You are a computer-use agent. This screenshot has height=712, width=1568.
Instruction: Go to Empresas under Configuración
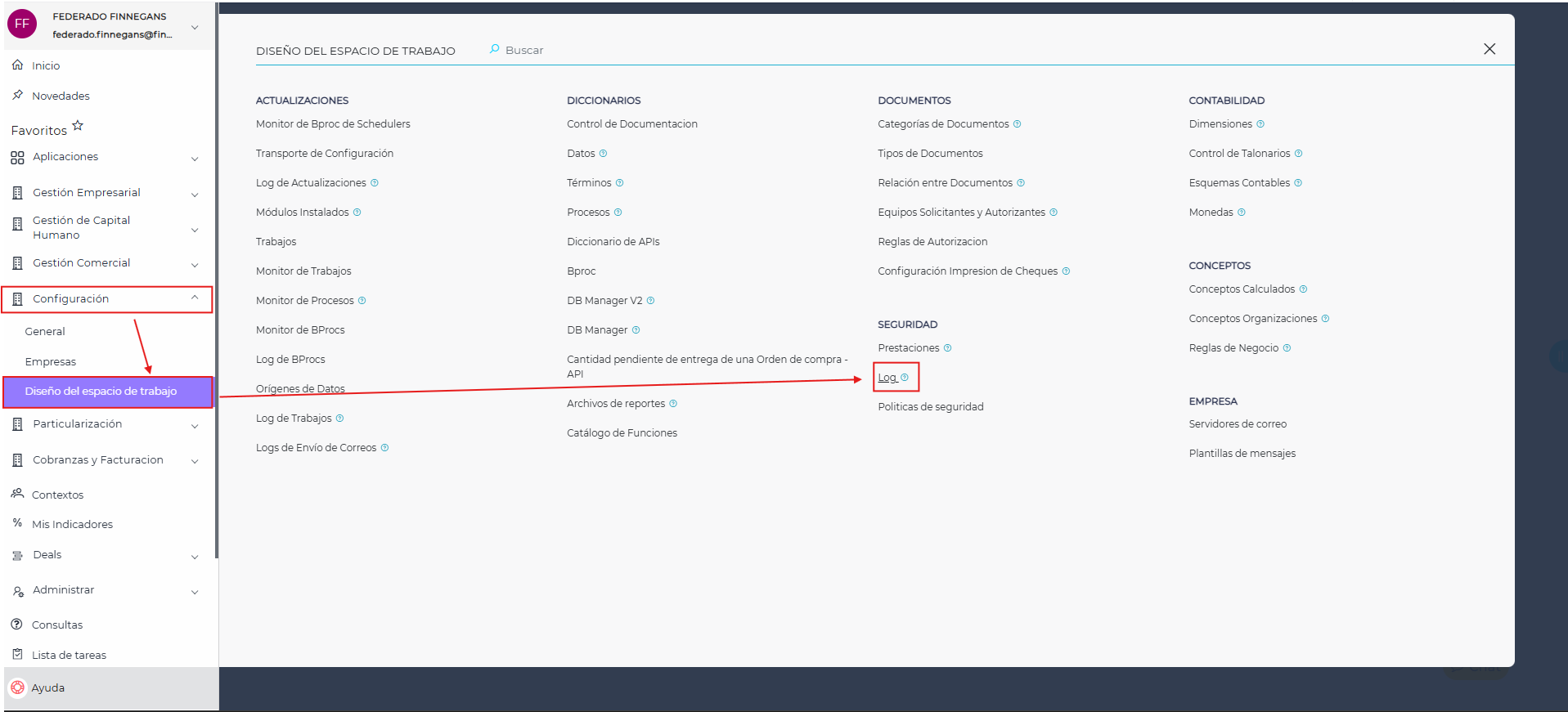(51, 362)
